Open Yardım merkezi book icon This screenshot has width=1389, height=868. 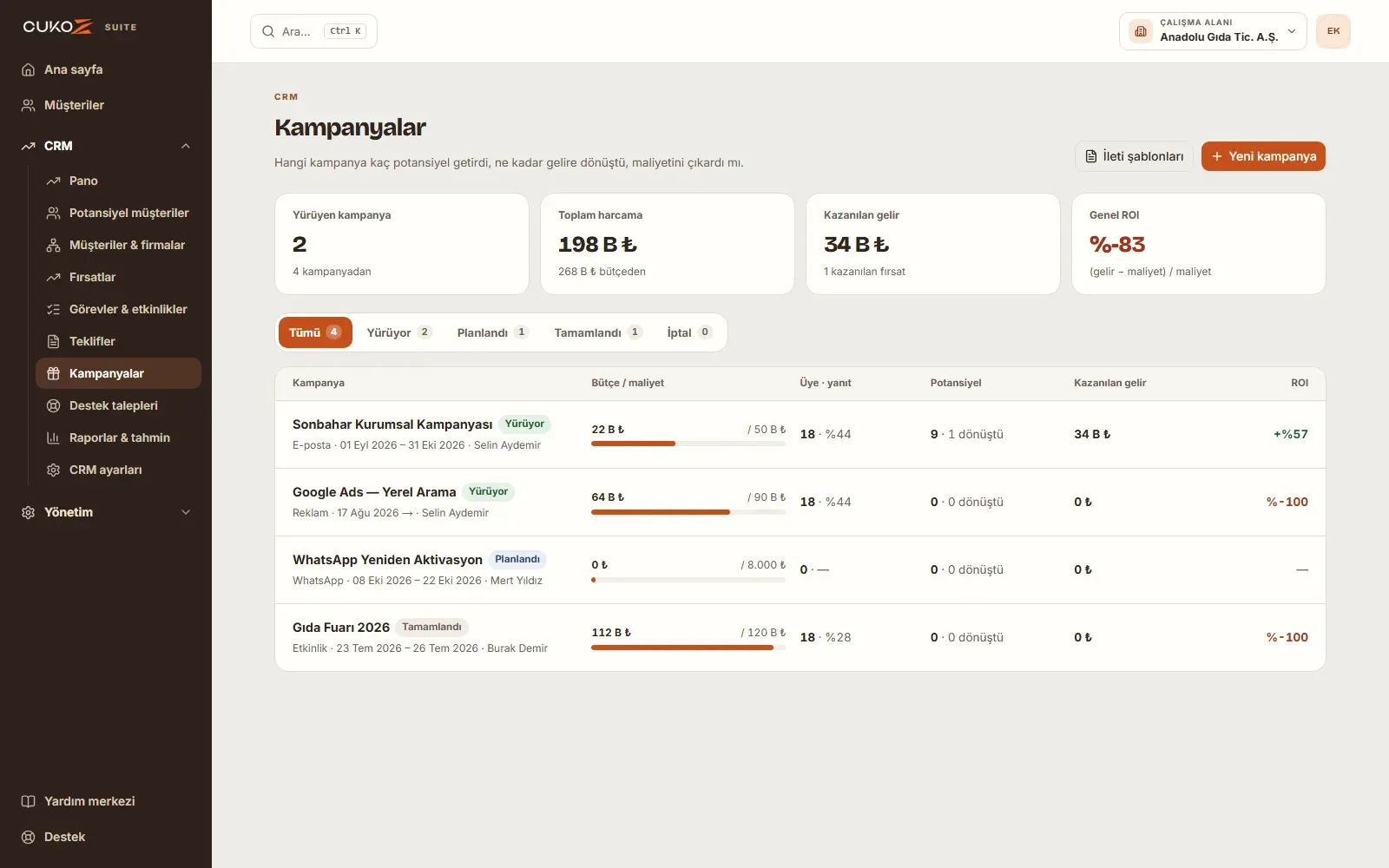[x=28, y=801]
